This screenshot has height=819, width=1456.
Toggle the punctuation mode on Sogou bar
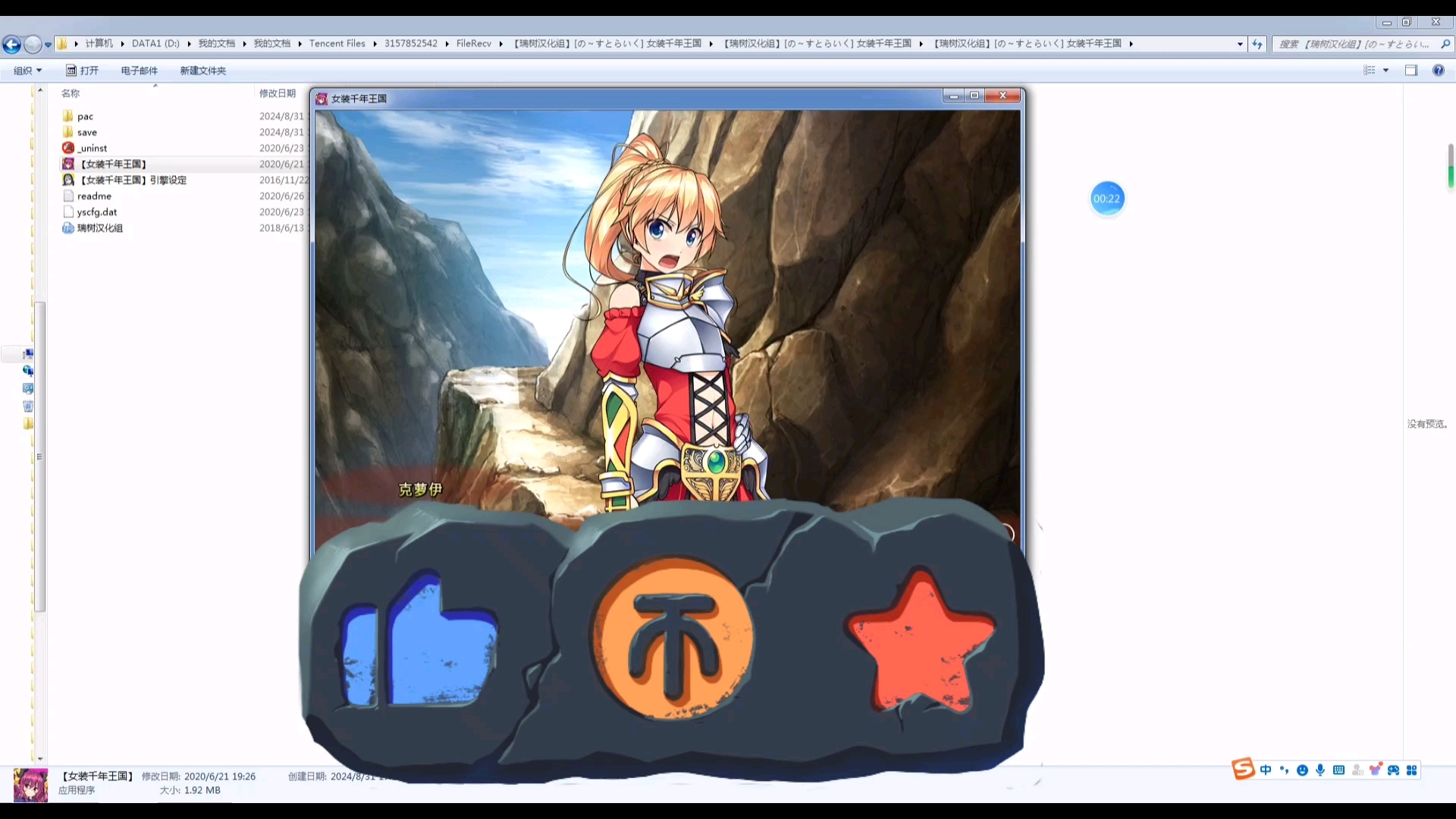[x=1284, y=770]
